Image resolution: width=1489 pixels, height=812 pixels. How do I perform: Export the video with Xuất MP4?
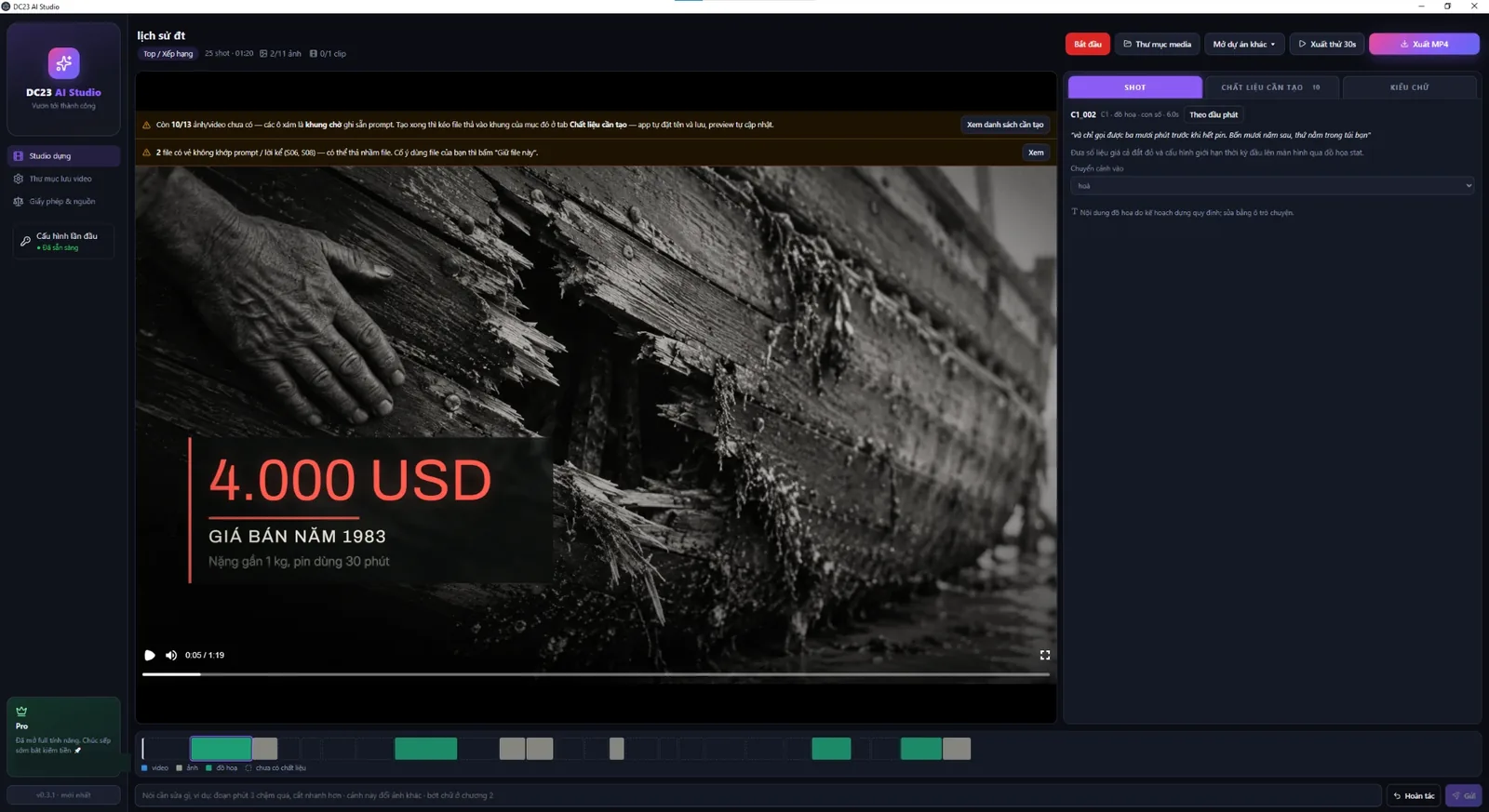[1424, 44]
